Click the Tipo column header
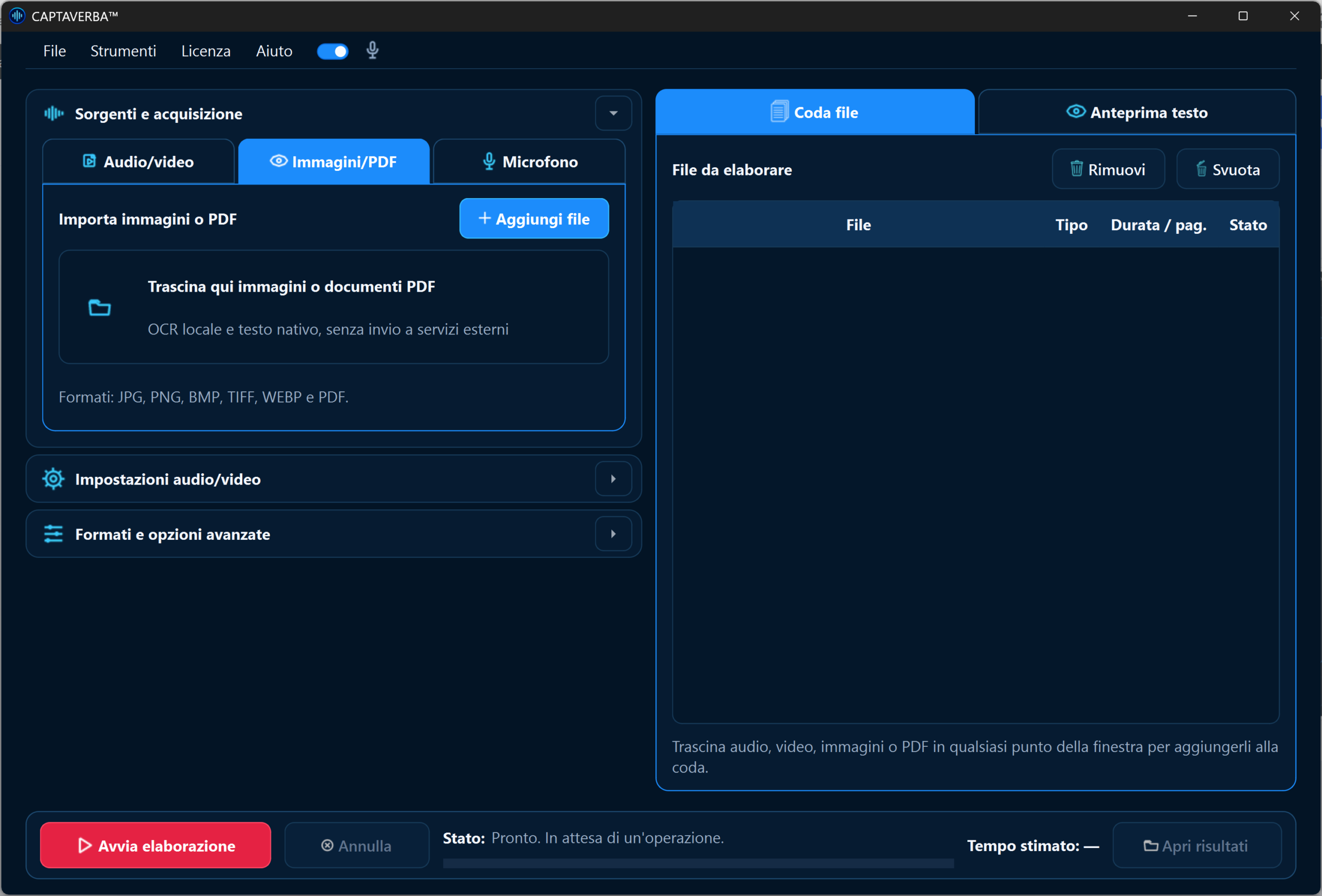The height and width of the screenshot is (896, 1322). pyautogui.click(x=1071, y=225)
